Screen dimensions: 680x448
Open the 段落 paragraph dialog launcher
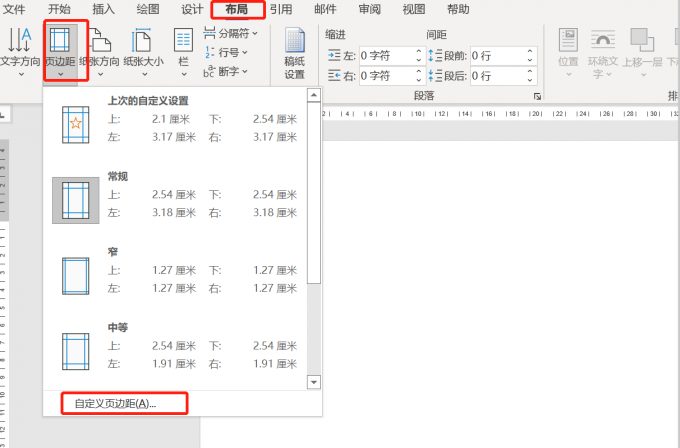coord(537,96)
